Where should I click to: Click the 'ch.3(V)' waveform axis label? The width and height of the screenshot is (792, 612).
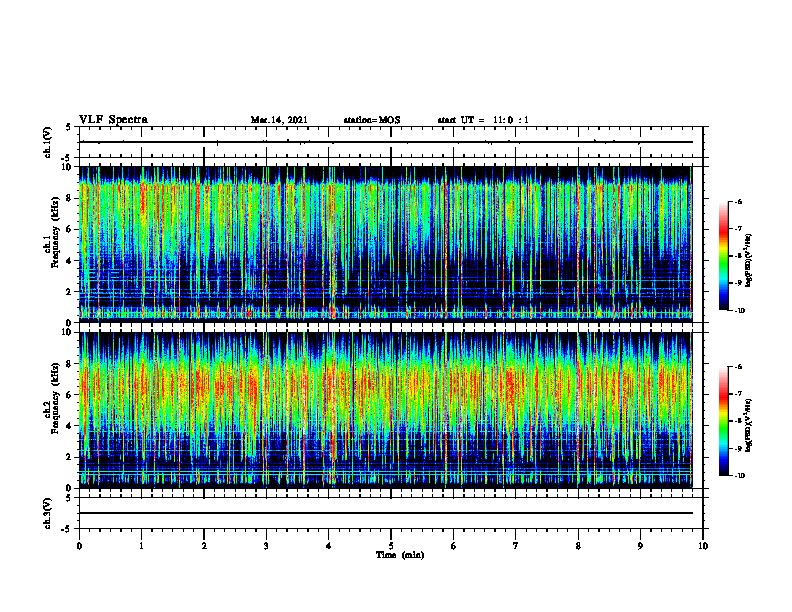click(48, 513)
